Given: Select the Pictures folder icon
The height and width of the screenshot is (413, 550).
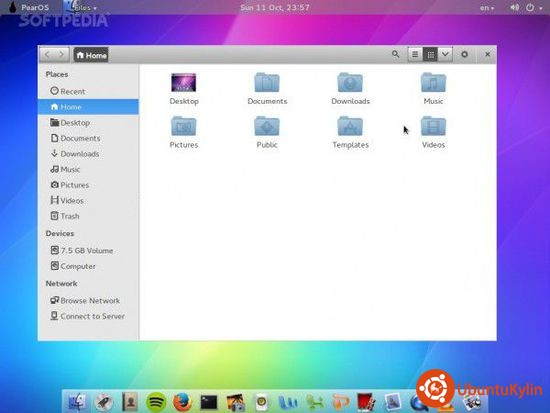Looking at the screenshot, I should (184, 126).
